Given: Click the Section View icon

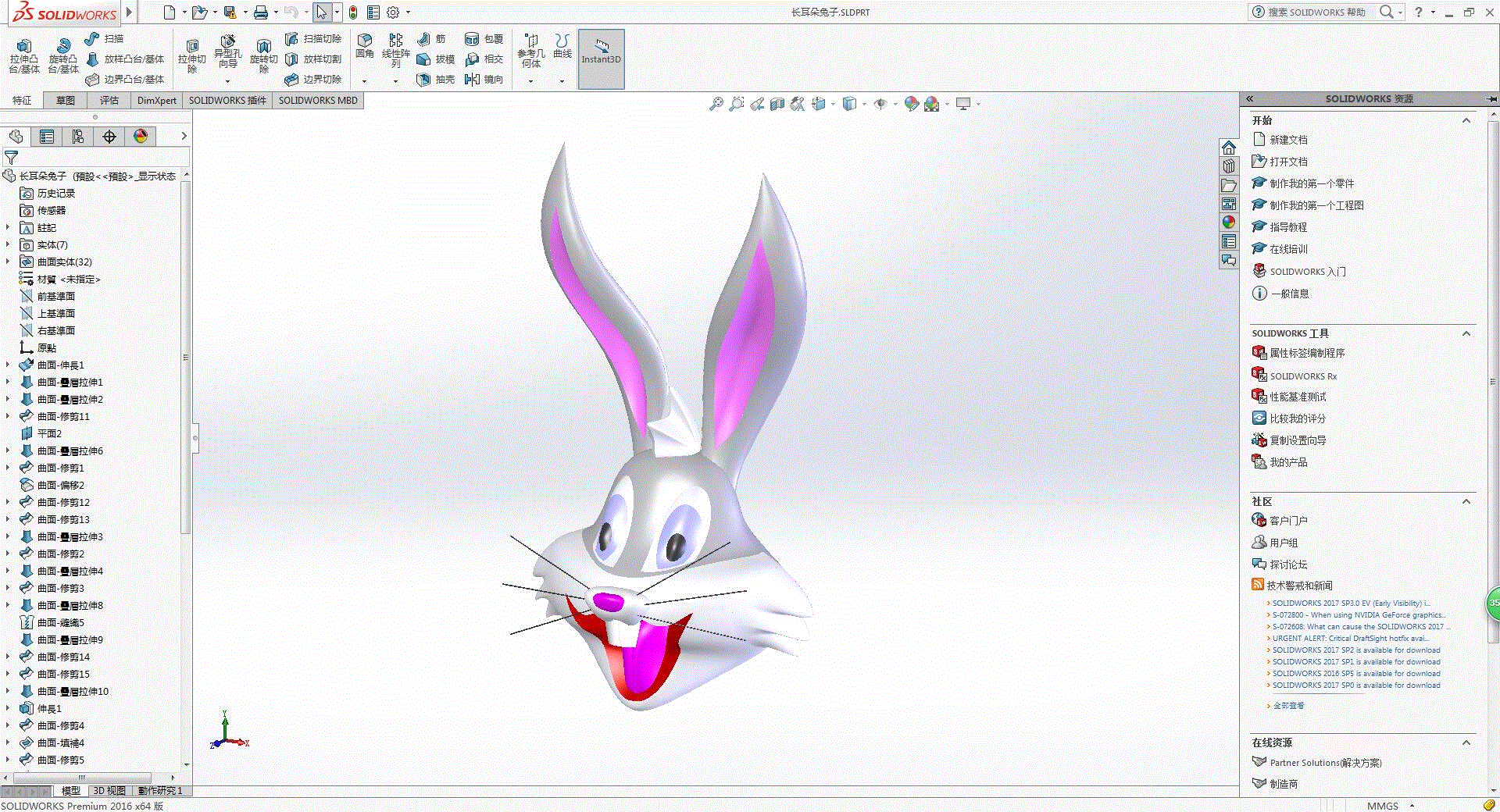Looking at the screenshot, I should click(x=777, y=104).
